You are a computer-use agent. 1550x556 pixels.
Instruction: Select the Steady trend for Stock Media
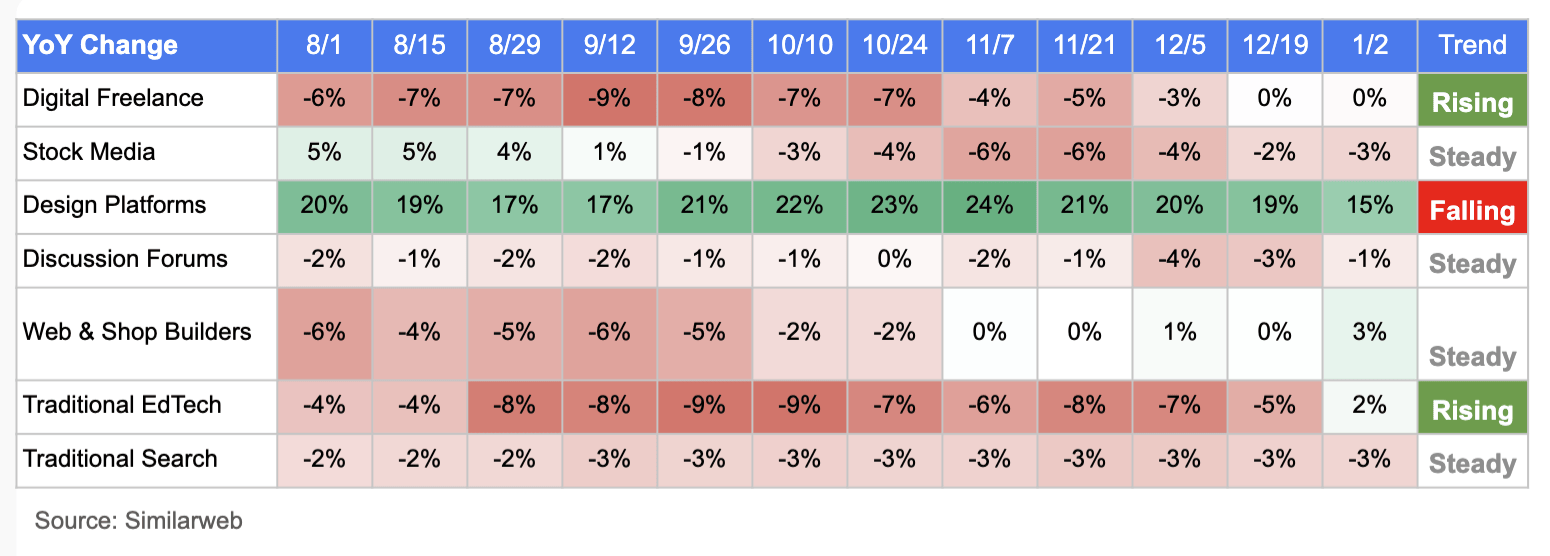point(1472,157)
